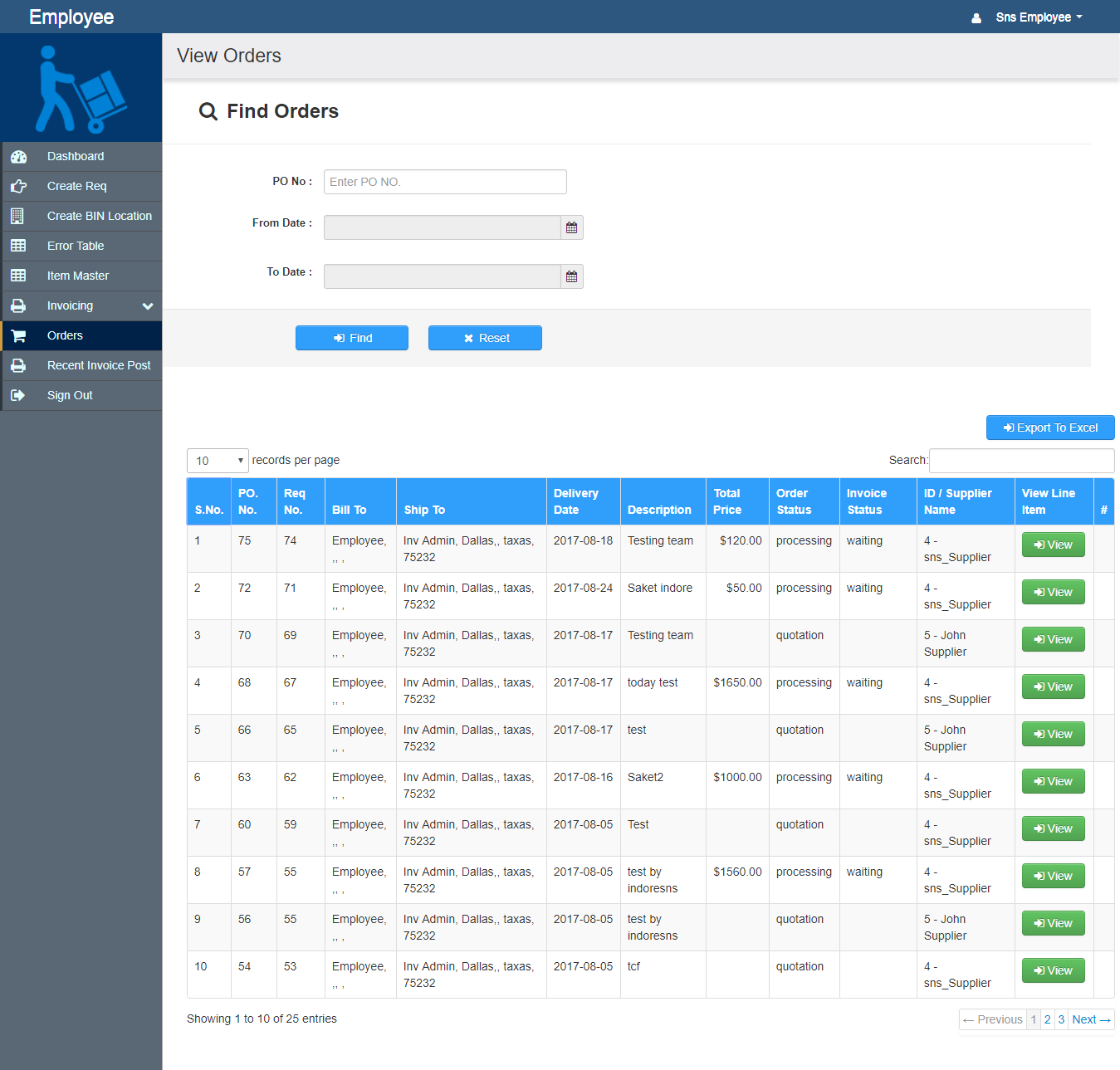Open the Dashboard from the sidebar

tap(19, 156)
